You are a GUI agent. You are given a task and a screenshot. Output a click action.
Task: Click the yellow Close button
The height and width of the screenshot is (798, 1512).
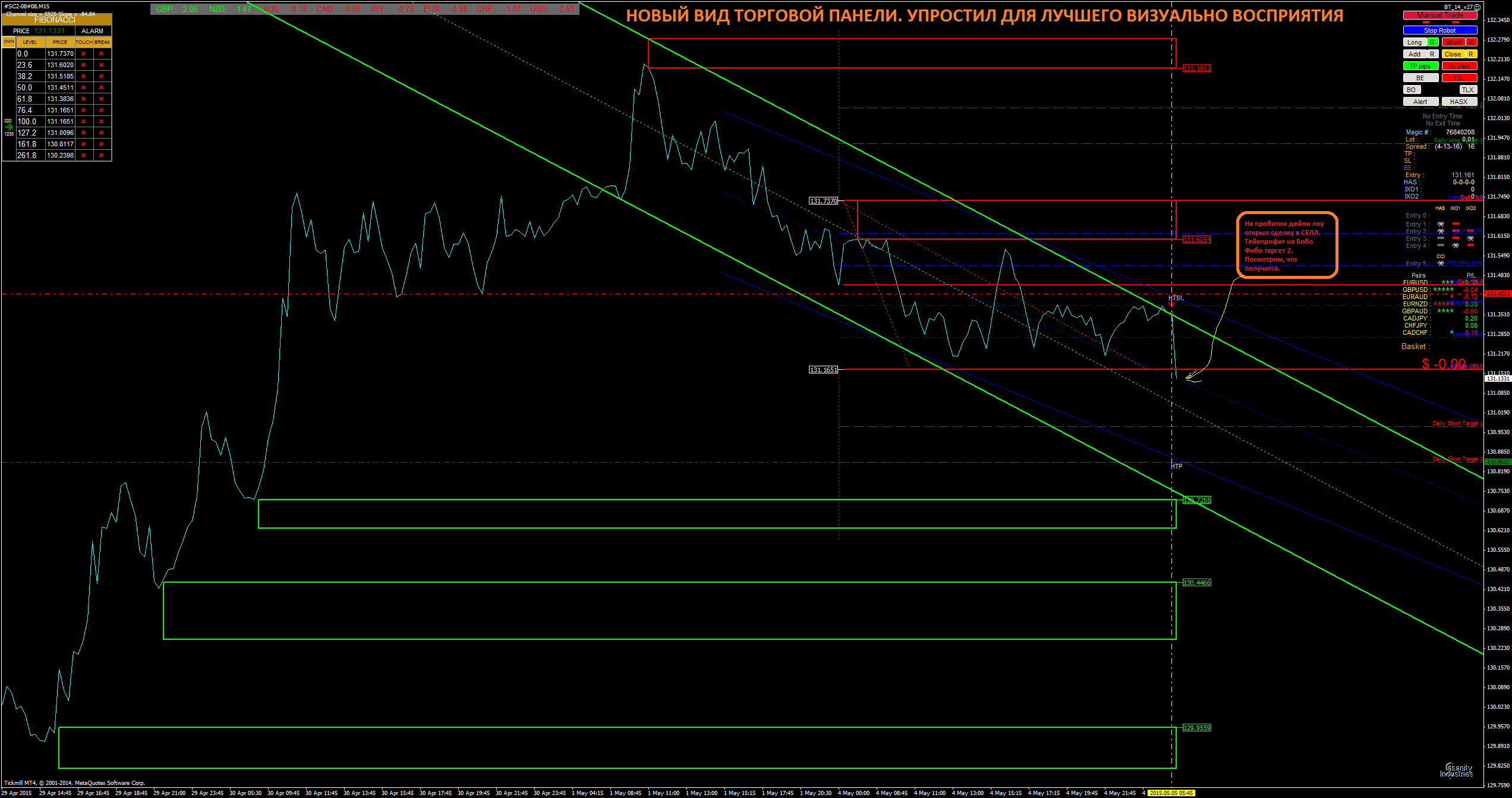point(1453,54)
